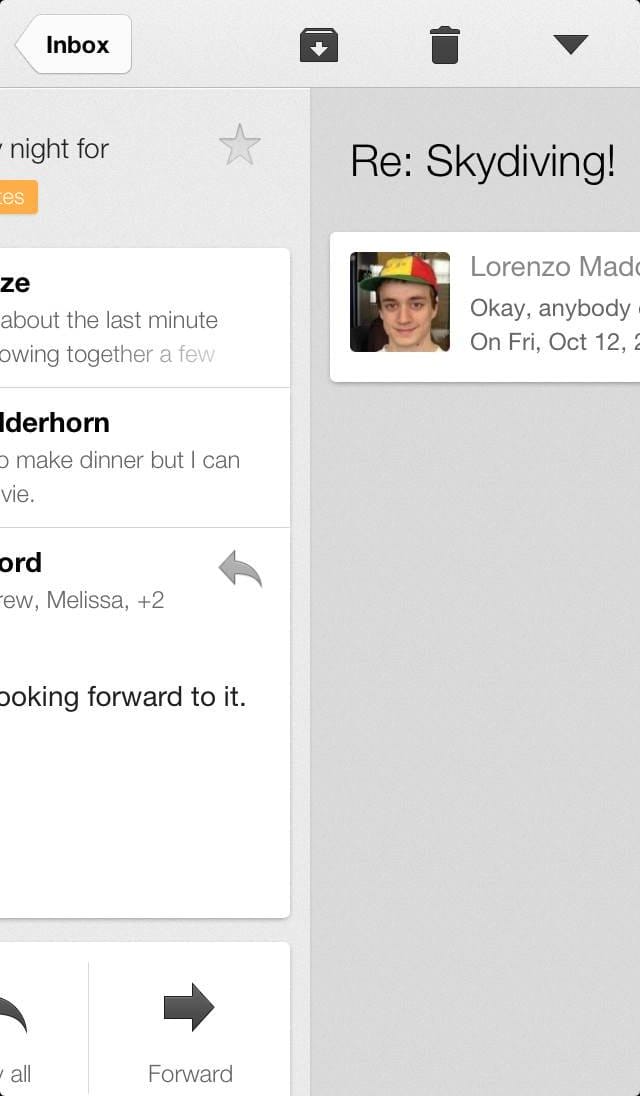640x1096 pixels.
Task: Reply using the arrow icon in the message
Action: 240,571
